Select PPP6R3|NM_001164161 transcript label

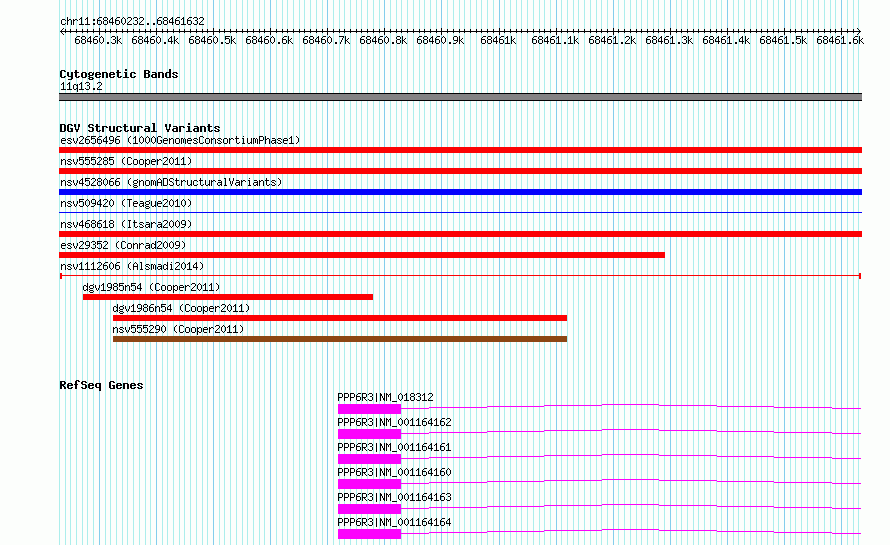click(394, 447)
